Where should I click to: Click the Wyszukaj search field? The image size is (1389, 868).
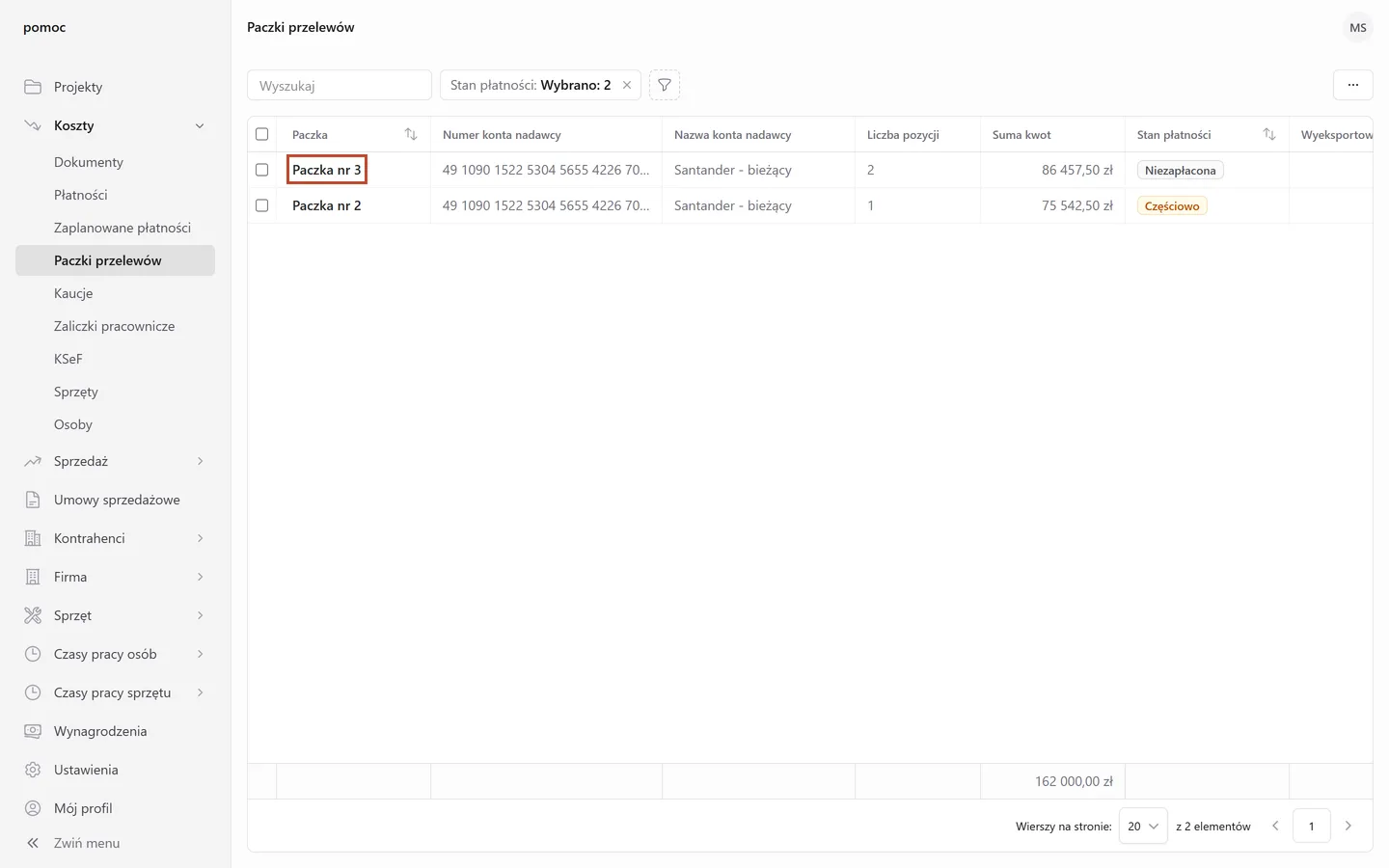tap(340, 85)
